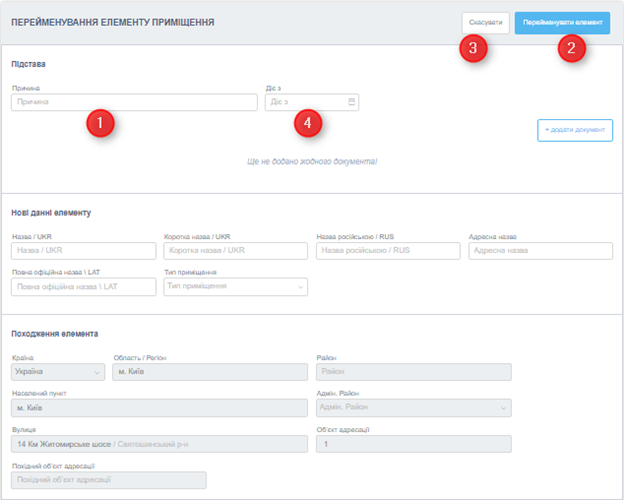This screenshot has width=624, height=500.
Task: Select the Назва / UKR text field
Action: [83, 250]
